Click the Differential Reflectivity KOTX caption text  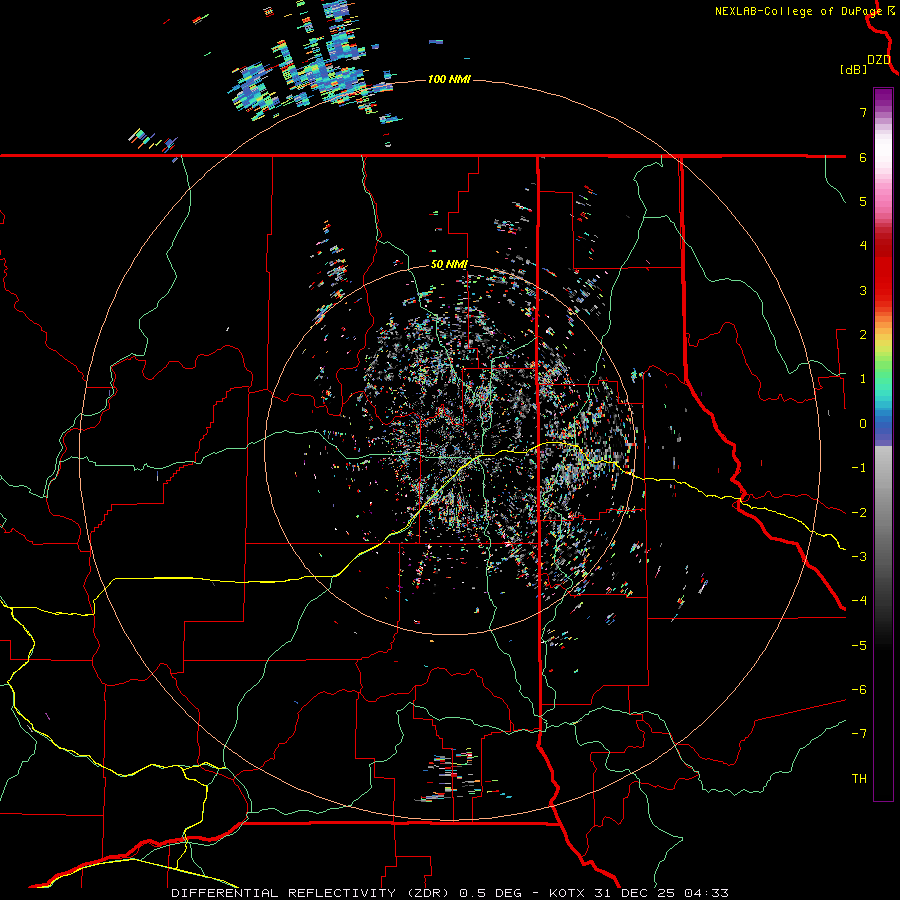pyautogui.click(x=450, y=893)
